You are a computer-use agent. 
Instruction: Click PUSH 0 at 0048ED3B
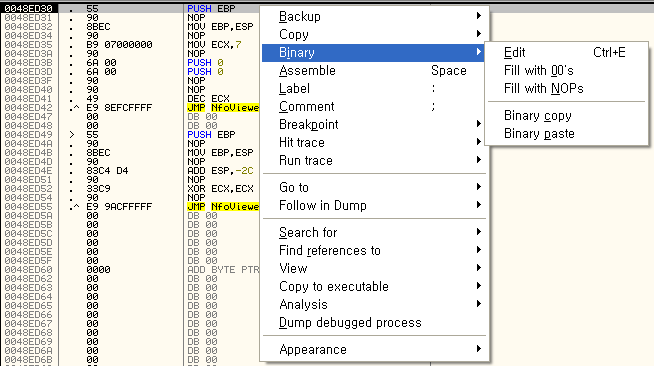pyautogui.click(x=205, y=63)
